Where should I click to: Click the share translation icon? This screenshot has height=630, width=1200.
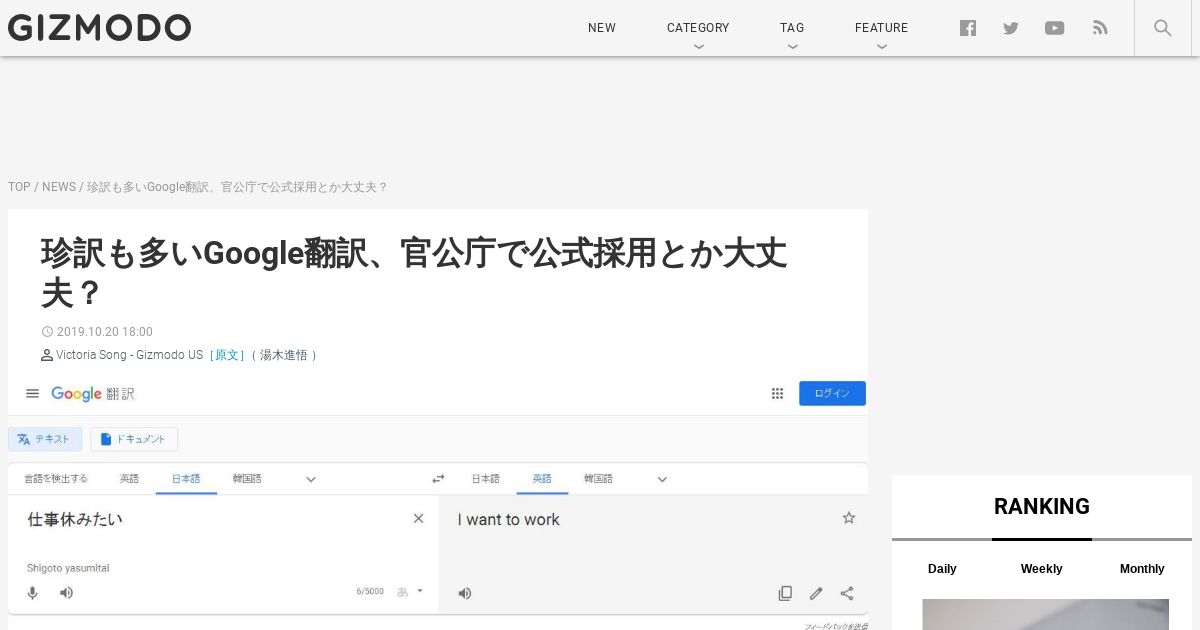[847, 593]
